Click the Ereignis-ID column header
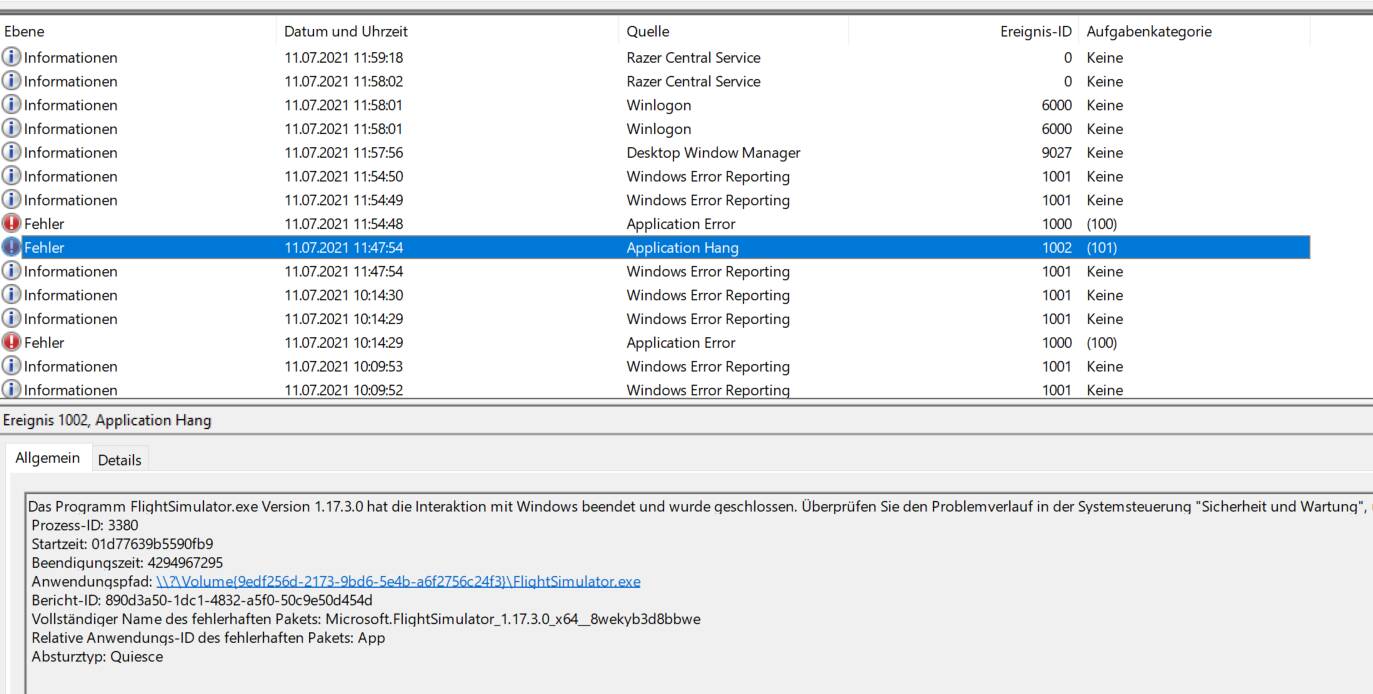1373x694 pixels. coord(1035,31)
